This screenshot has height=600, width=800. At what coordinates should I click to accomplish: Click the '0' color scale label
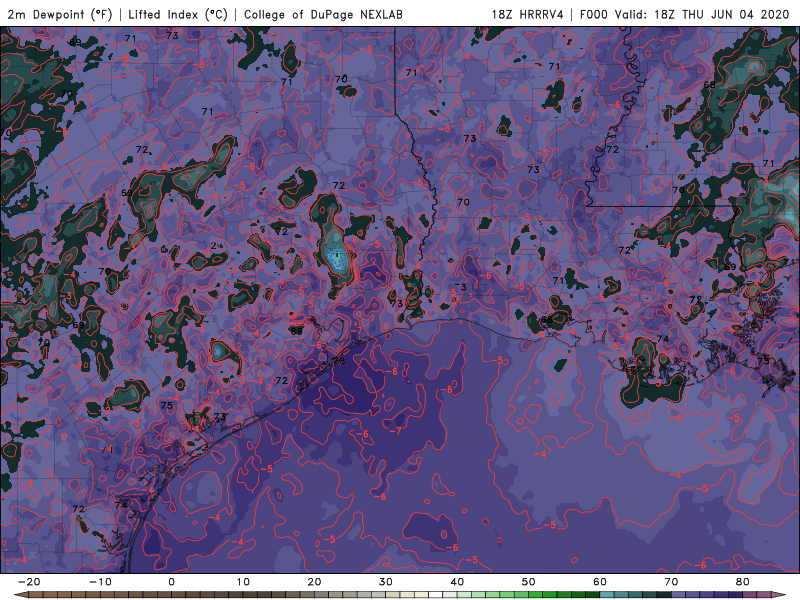click(x=171, y=582)
